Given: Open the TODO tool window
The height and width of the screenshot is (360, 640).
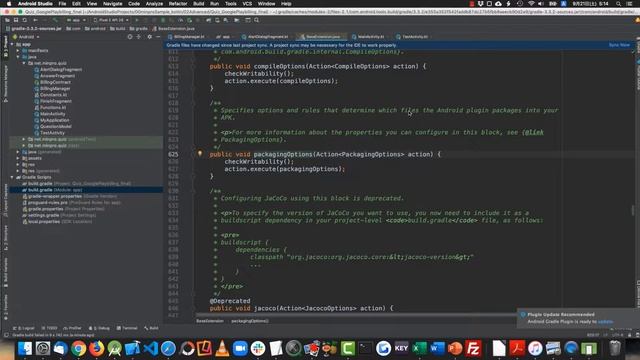Looking at the screenshot, I should pos(49,328).
